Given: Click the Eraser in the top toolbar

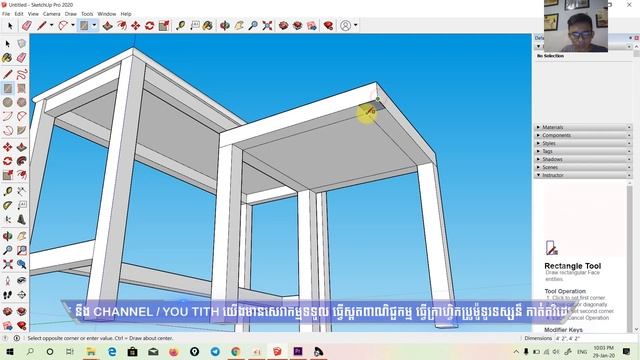Looking at the screenshot, I should tap(27, 26).
